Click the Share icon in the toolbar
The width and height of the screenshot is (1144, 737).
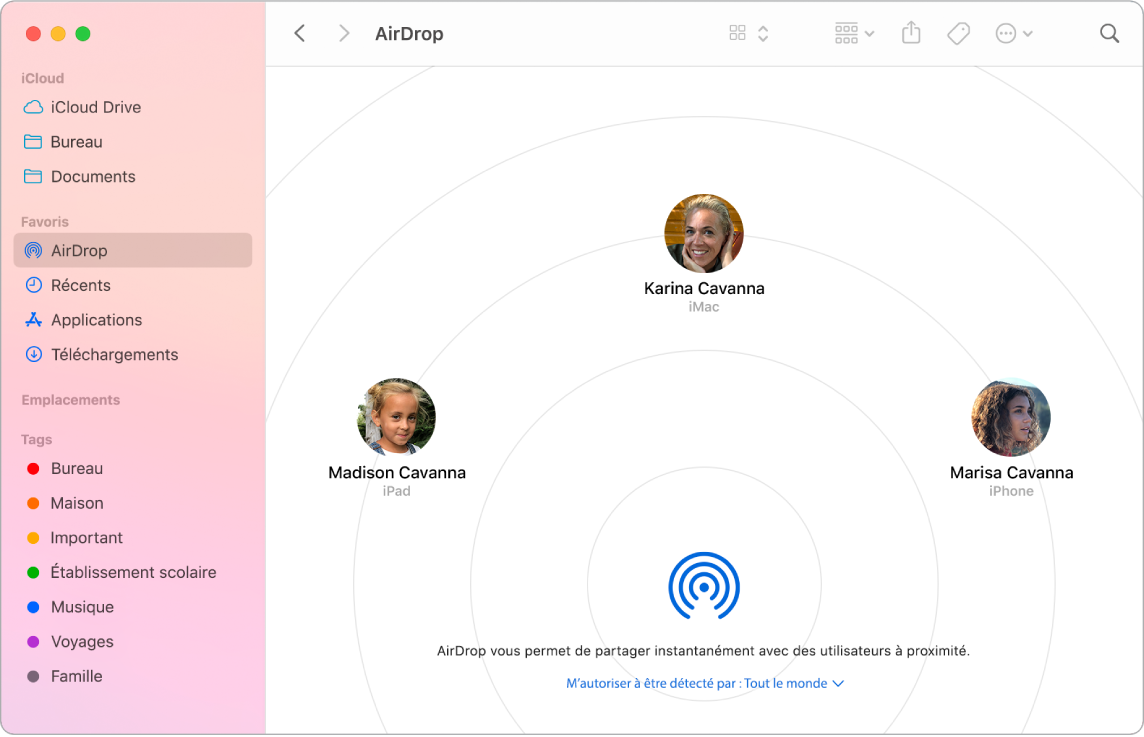point(910,32)
